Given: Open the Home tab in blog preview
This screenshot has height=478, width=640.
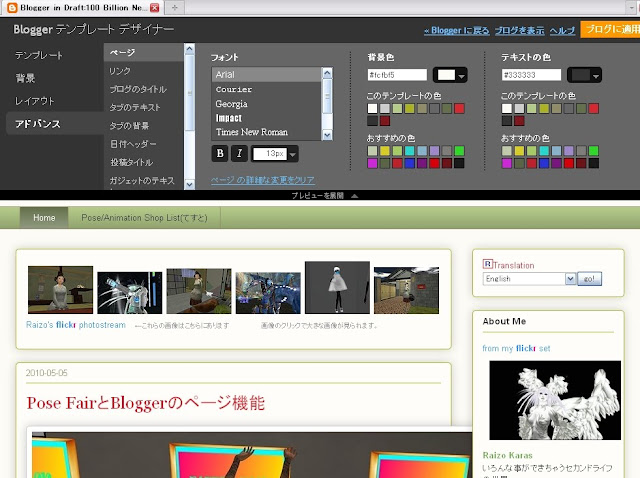Looking at the screenshot, I should [44, 218].
